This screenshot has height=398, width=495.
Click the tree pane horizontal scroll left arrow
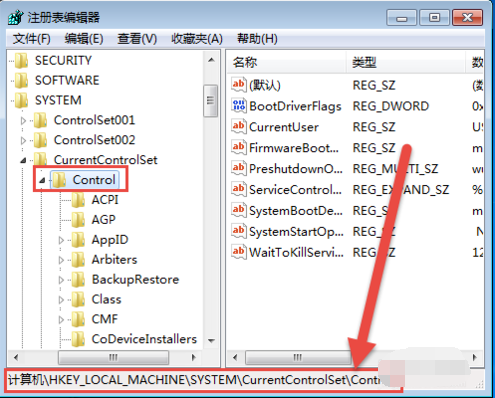tap(16, 358)
